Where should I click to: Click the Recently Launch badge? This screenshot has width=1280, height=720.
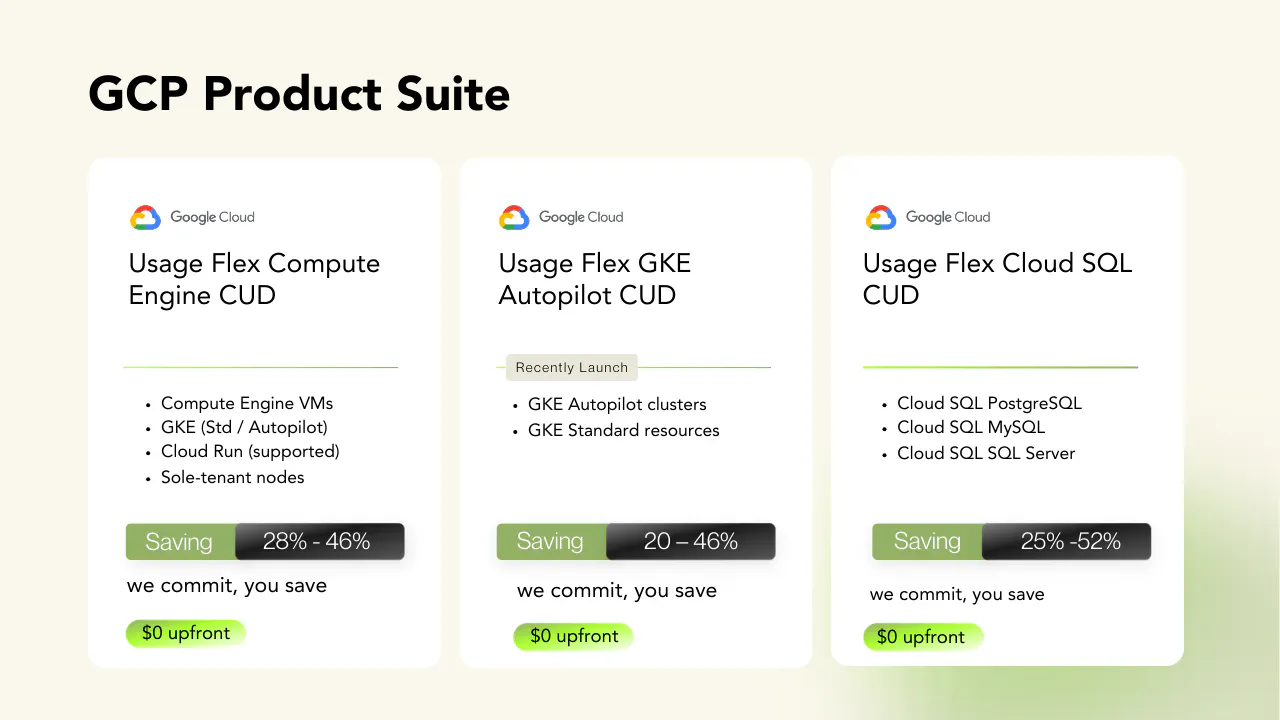pos(572,367)
